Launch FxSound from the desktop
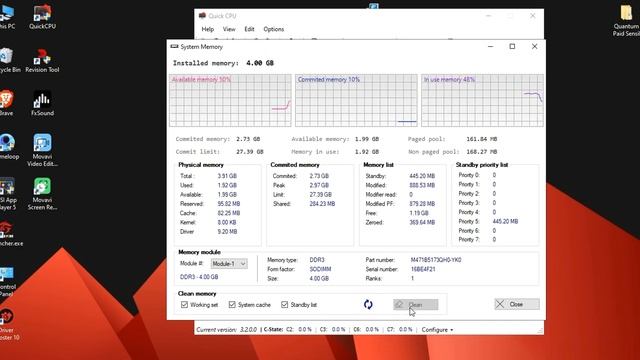The image size is (640, 360). [x=42, y=104]
